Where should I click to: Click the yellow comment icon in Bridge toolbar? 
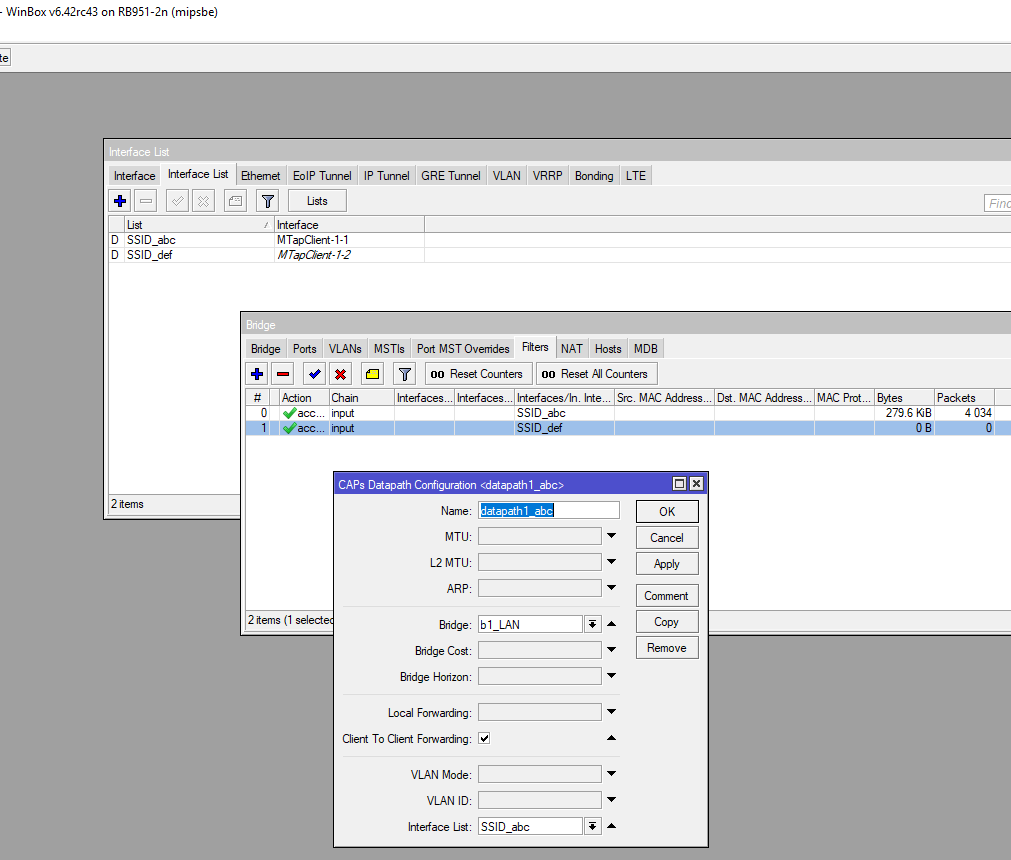(x=372, y=374)
